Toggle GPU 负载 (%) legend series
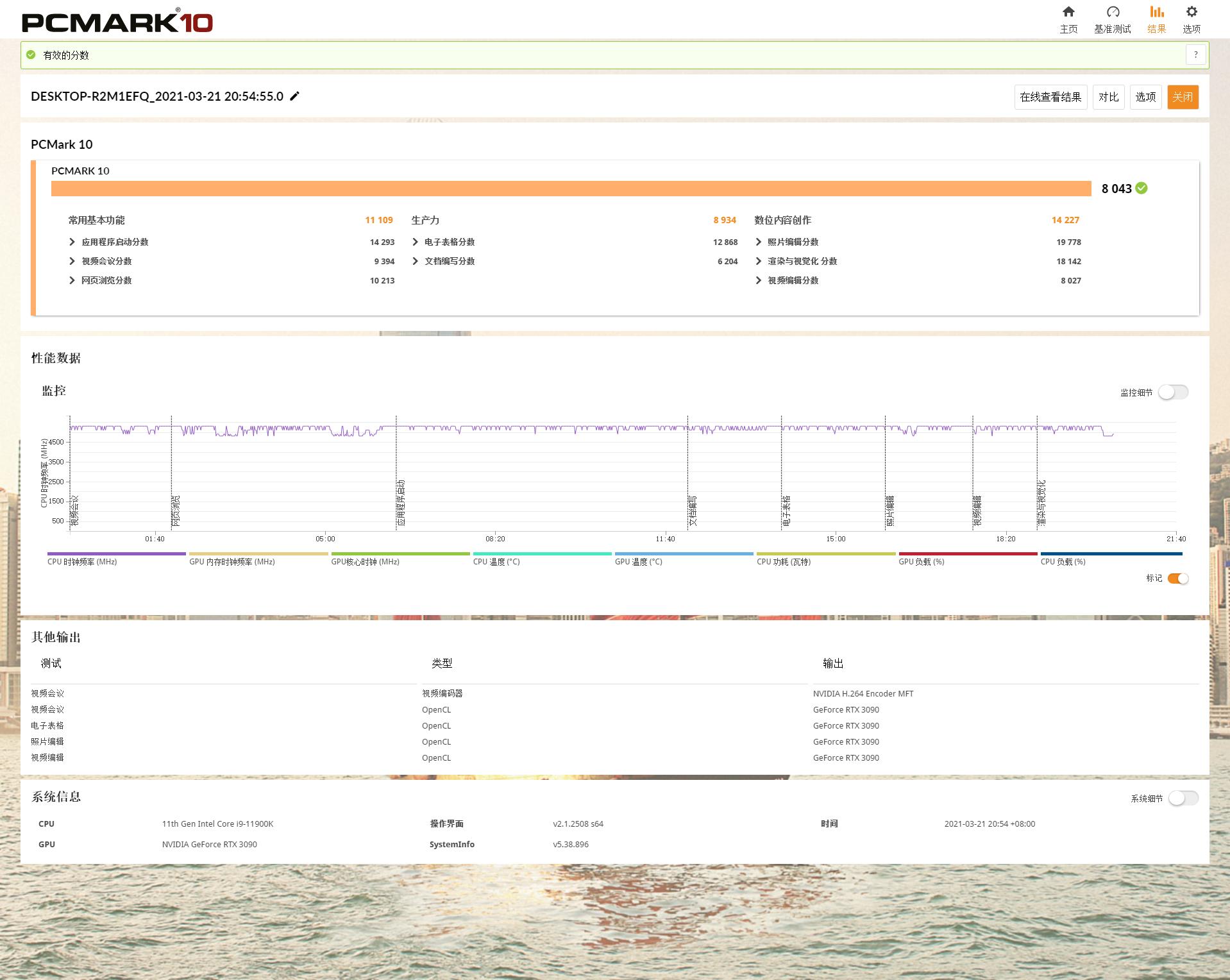The width and height of the screenshot is (1230, 980). pyautogui.click(x=968, y=559)
